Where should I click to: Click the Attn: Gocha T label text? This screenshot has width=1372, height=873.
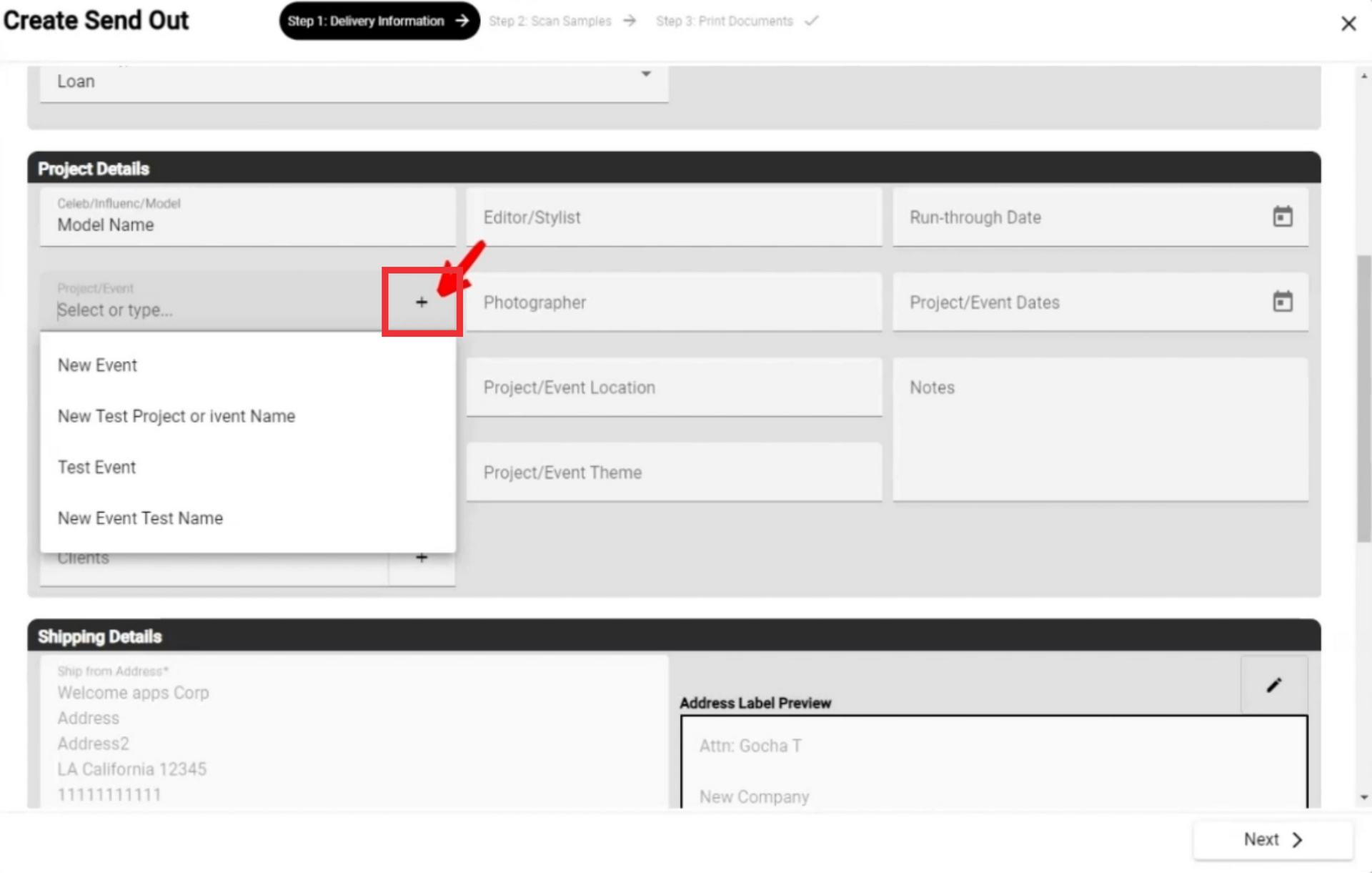(750, 746)
